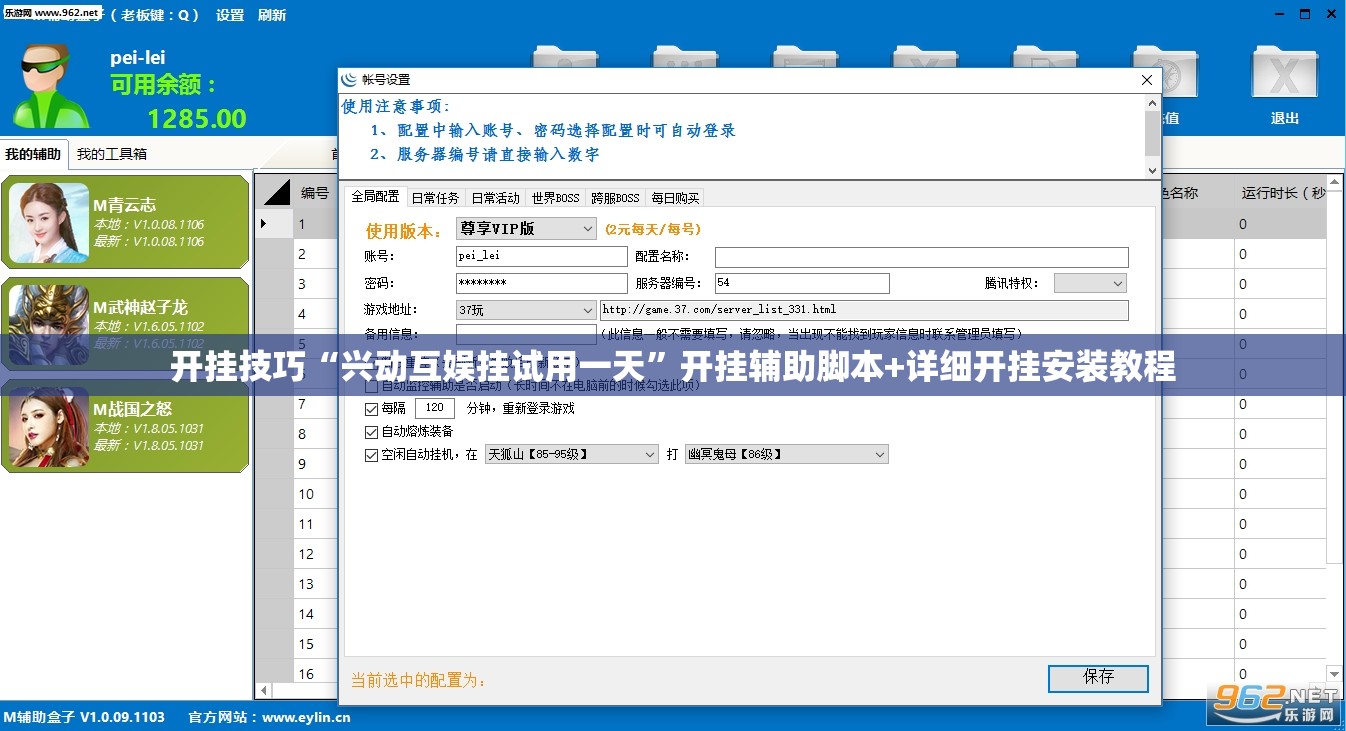This screenshot has width=1346, height=731.
Task: Switch to the 每日购买 tab
Action: tap(675, 198)
